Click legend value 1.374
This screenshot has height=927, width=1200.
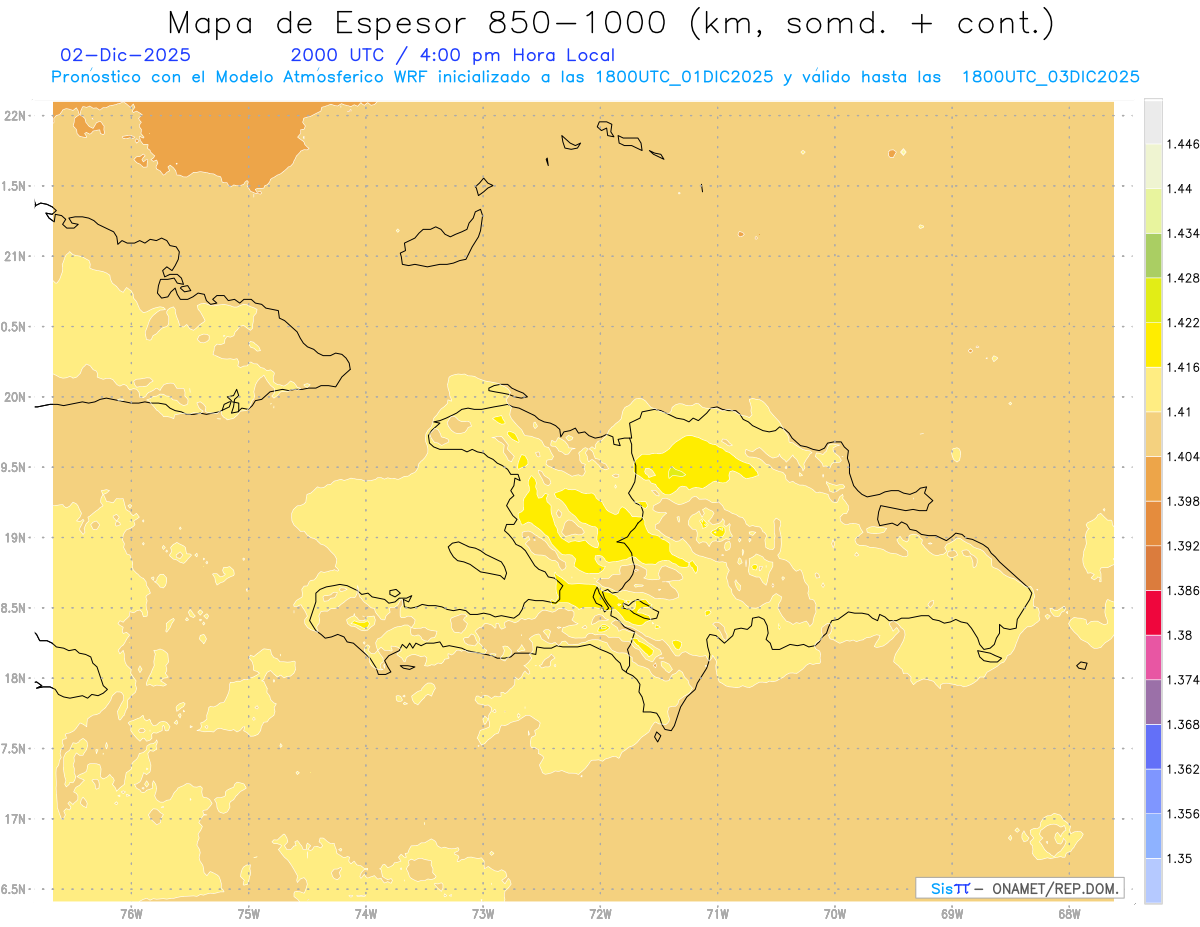pos(1181,679)
